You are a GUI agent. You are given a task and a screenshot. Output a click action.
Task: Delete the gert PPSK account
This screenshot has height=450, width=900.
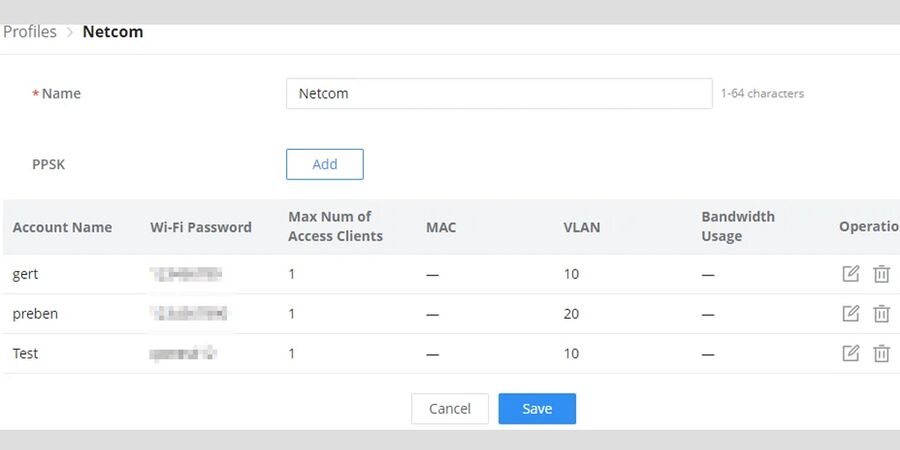click(x=881, y=274)
